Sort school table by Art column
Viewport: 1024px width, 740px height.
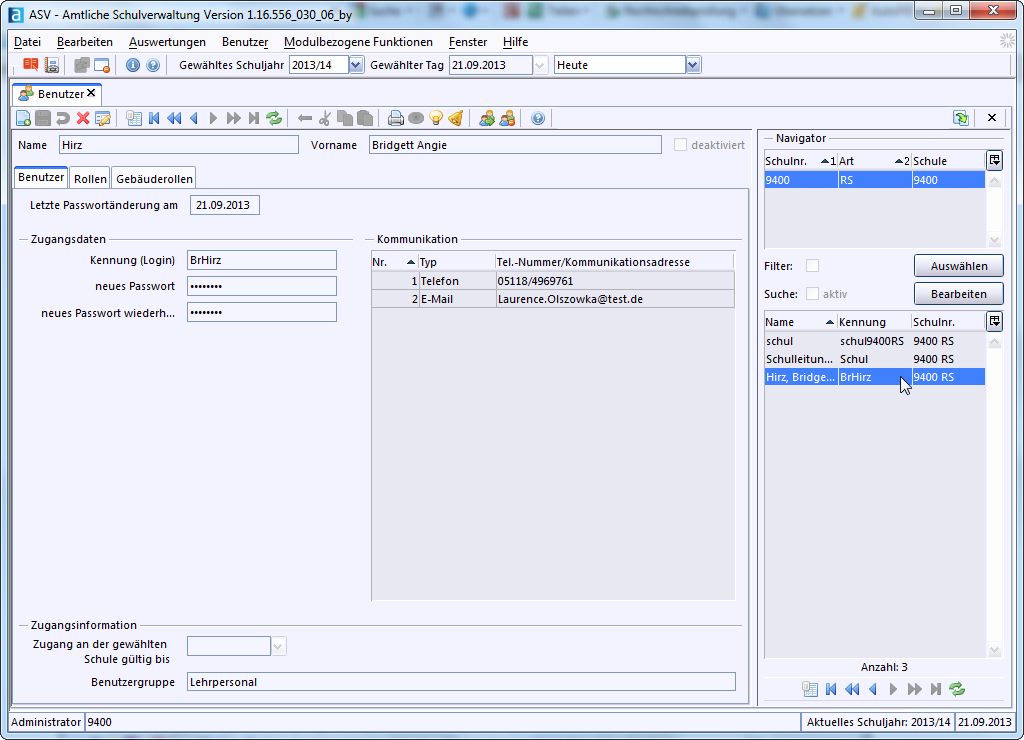874,161
